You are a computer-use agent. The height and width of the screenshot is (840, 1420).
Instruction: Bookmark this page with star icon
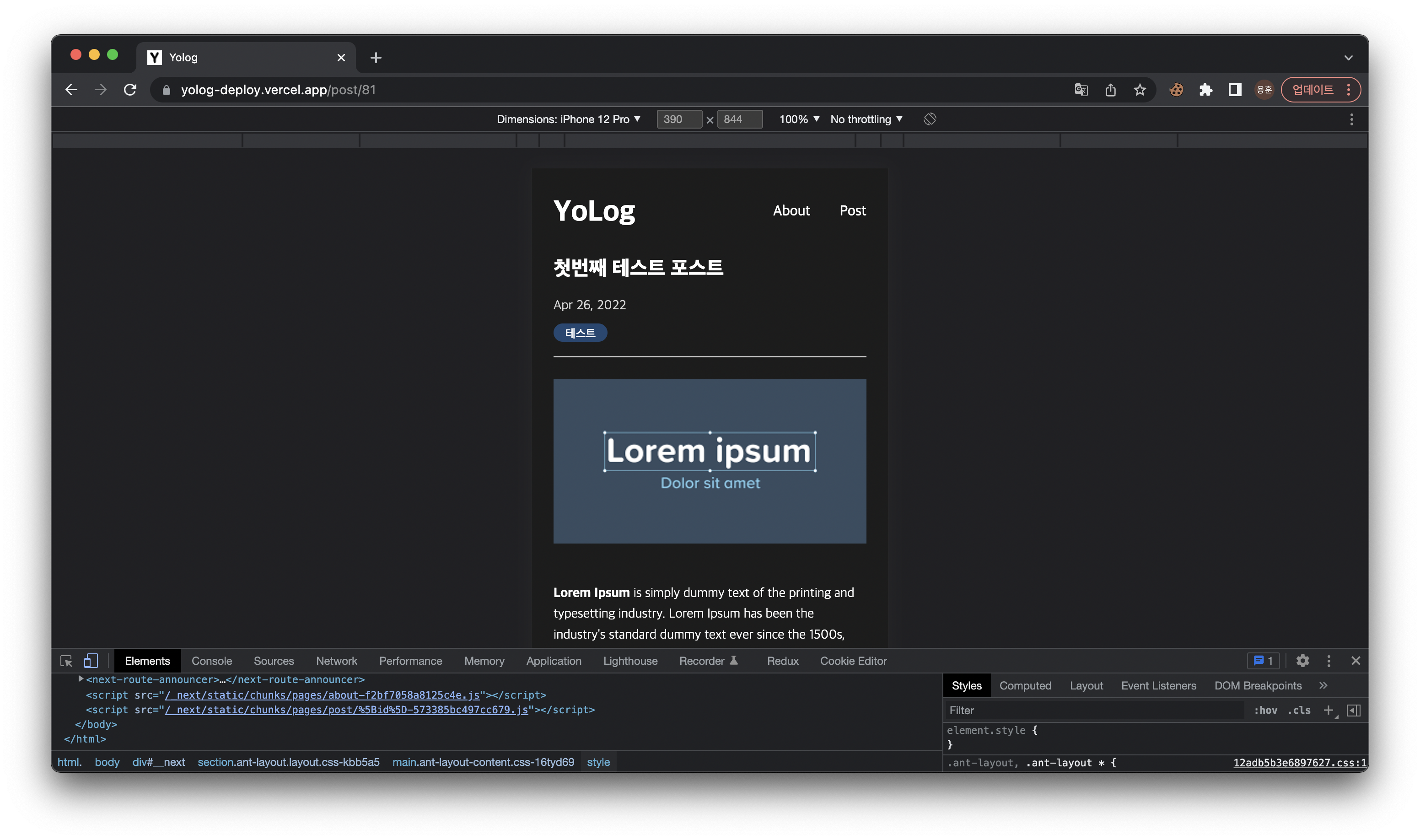click(x=1140, y=89)
